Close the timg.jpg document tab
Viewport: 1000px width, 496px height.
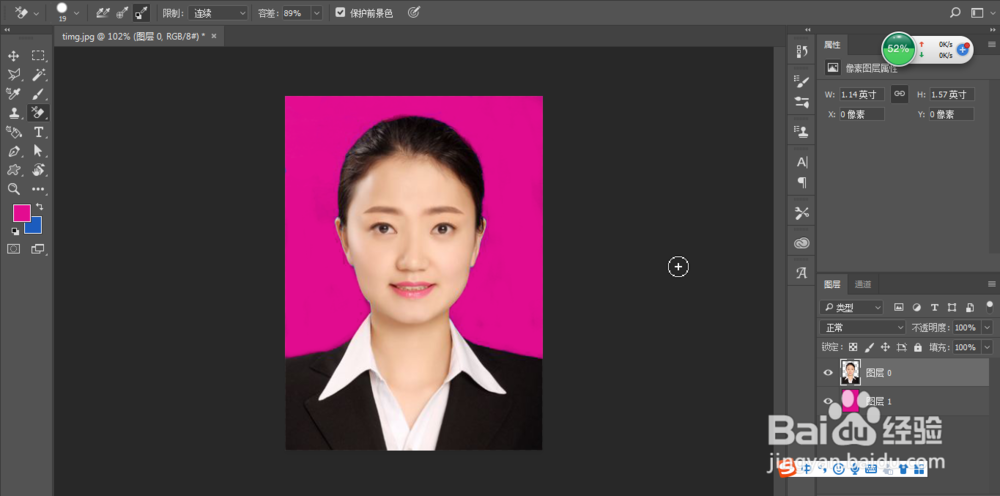click(x=214, y=36)
